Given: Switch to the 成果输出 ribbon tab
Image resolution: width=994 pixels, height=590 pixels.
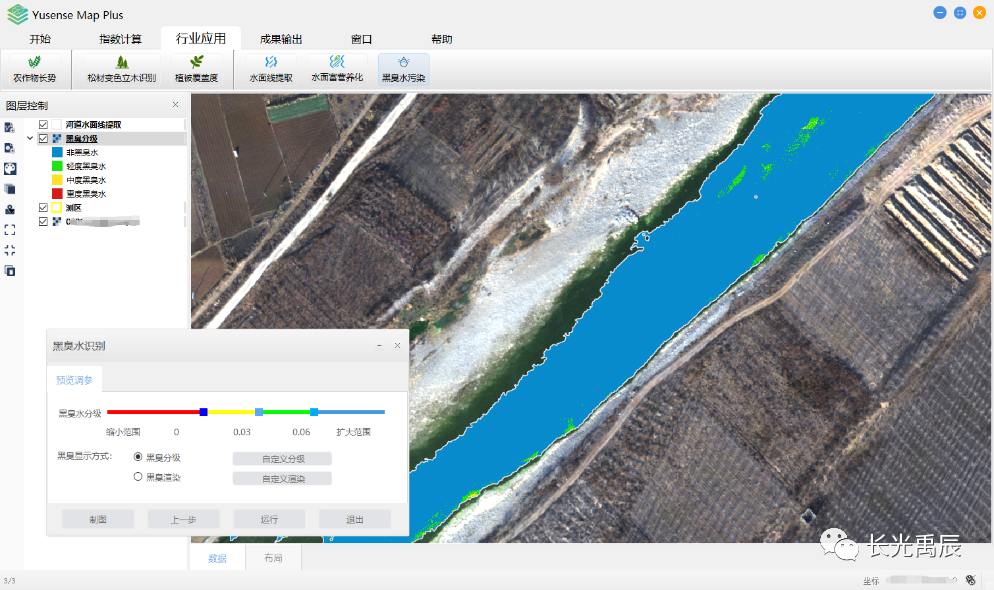Looking at the screenshot, I should tap(281, 39).
